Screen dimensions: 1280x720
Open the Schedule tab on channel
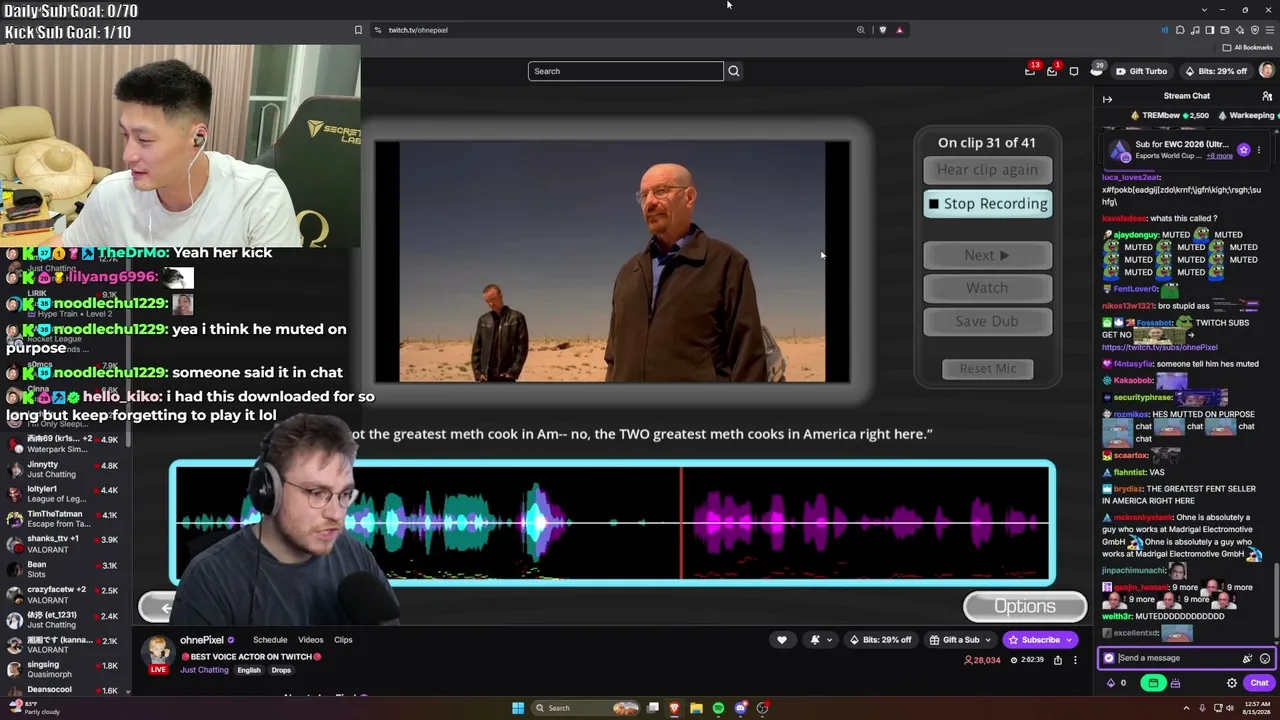pyautogui.click(x=270, y=640)
